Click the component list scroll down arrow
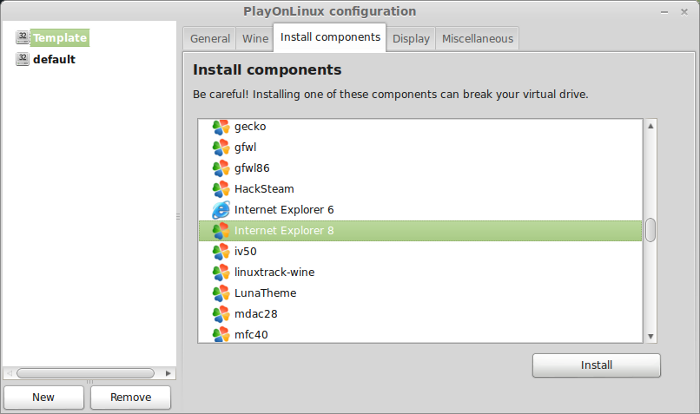 tap(650, 336)
